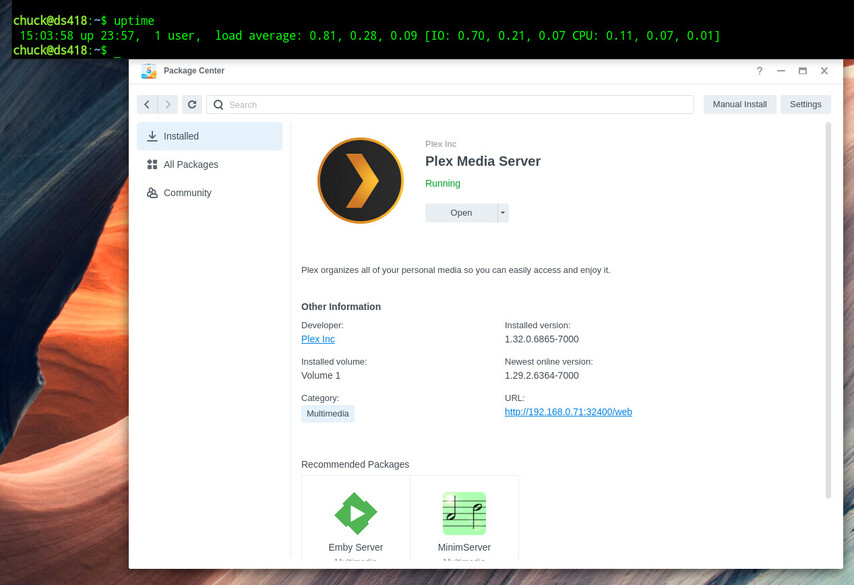Click the Installed download icon

click(x=152, y=136)
